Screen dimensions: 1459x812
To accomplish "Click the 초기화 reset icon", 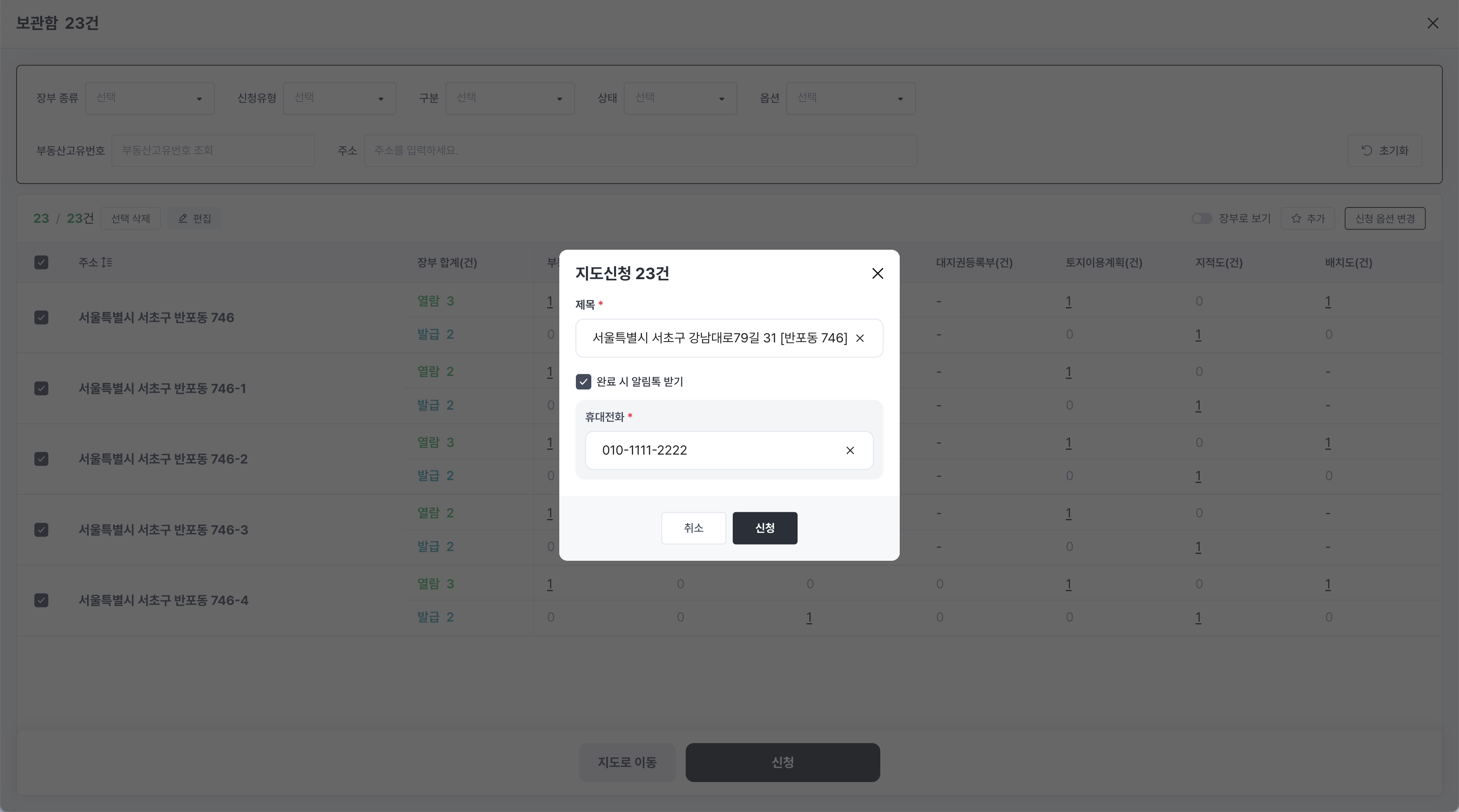I will point(1367,150).
